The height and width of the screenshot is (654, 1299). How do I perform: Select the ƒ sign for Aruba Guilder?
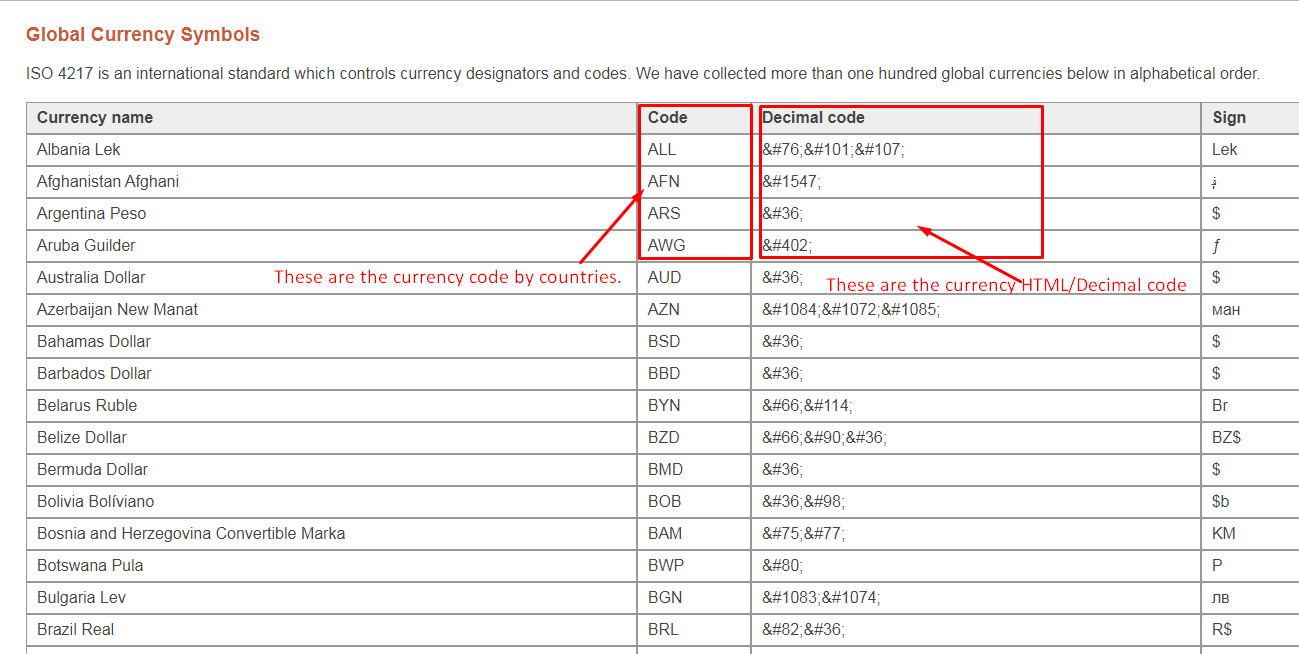pyautogui.click(x=1216, y=246)
